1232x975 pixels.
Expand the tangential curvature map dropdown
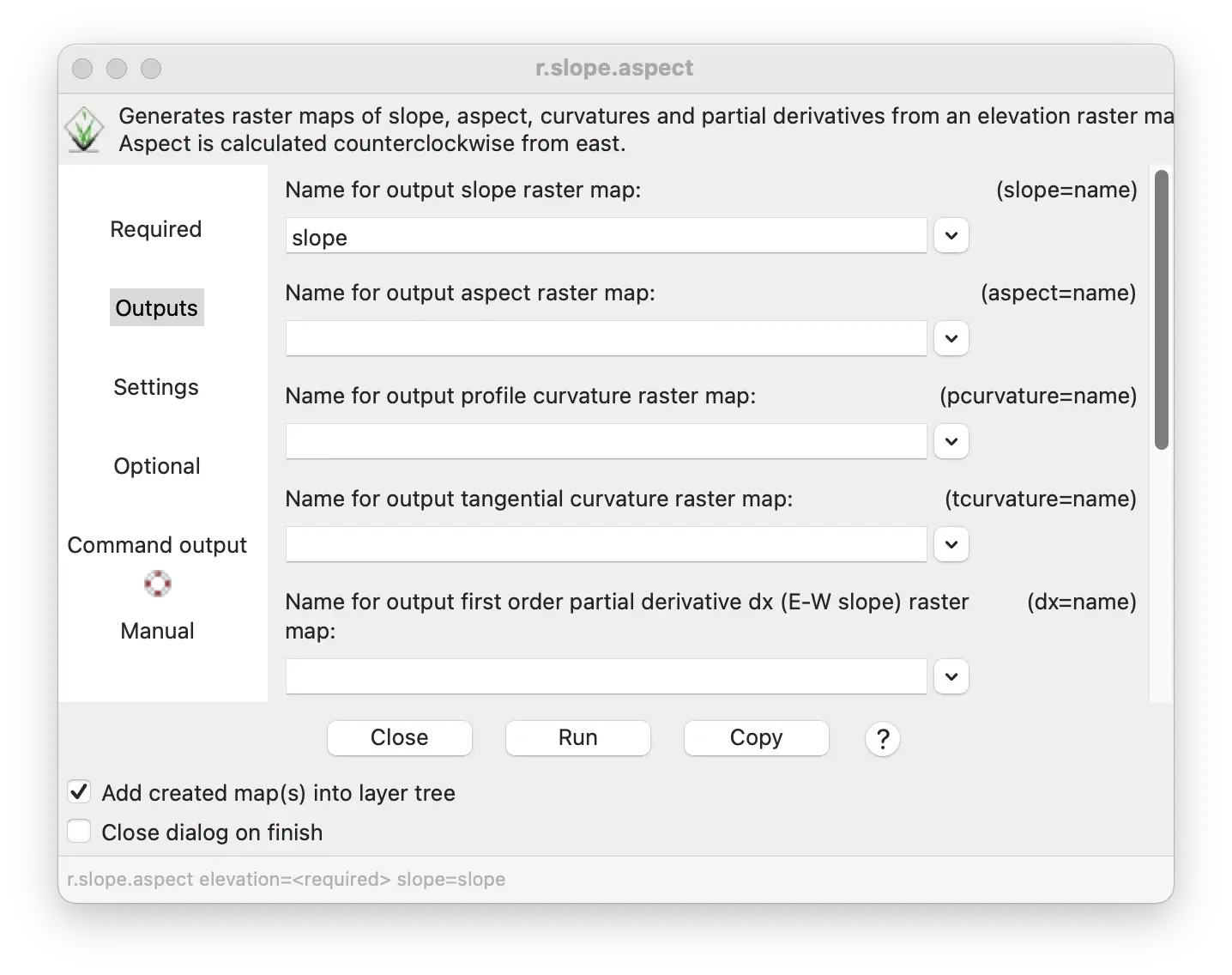[x=951, y=545]
